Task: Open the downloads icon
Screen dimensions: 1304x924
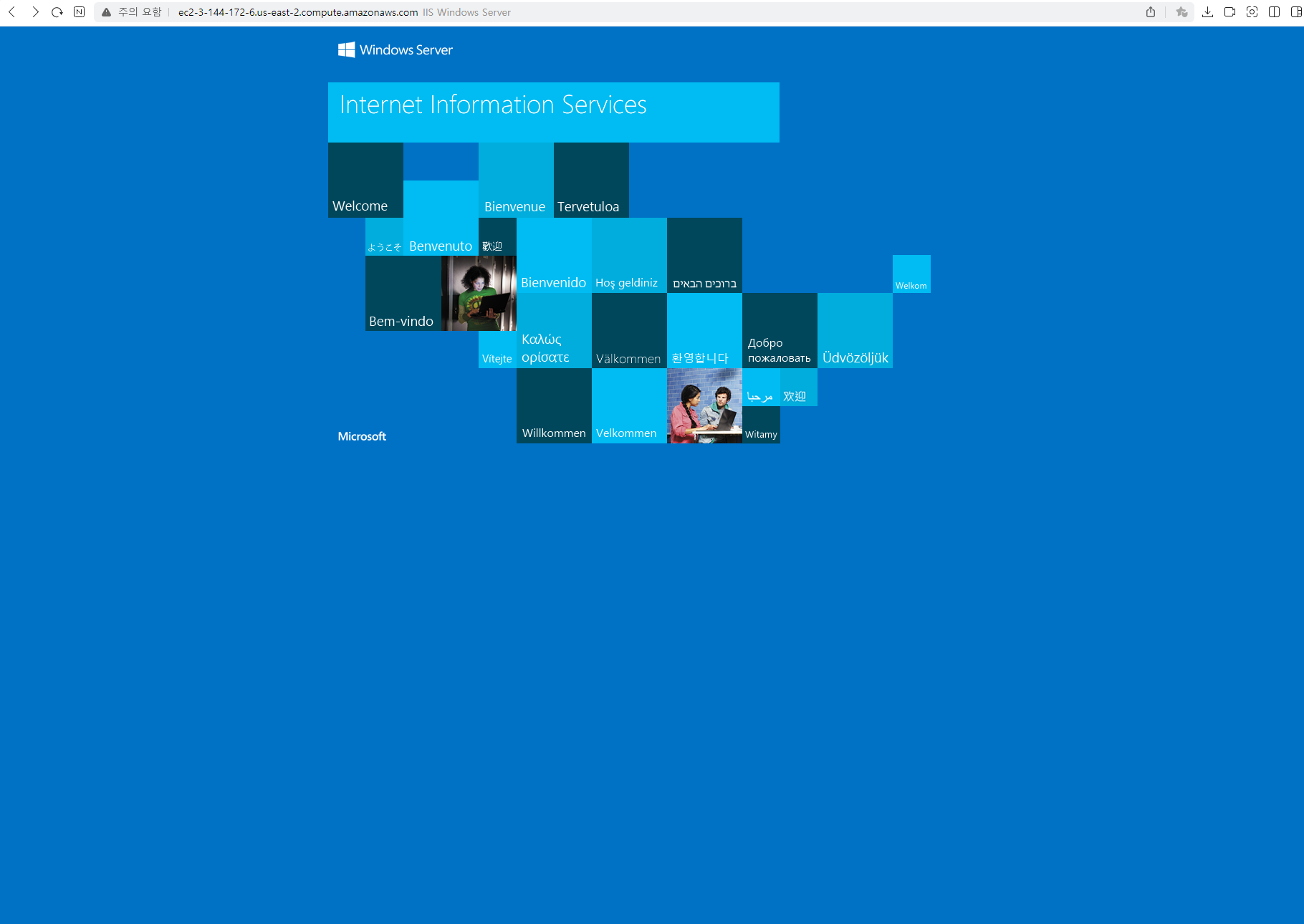Action: pyautogui.click(x=1207, y=12)
